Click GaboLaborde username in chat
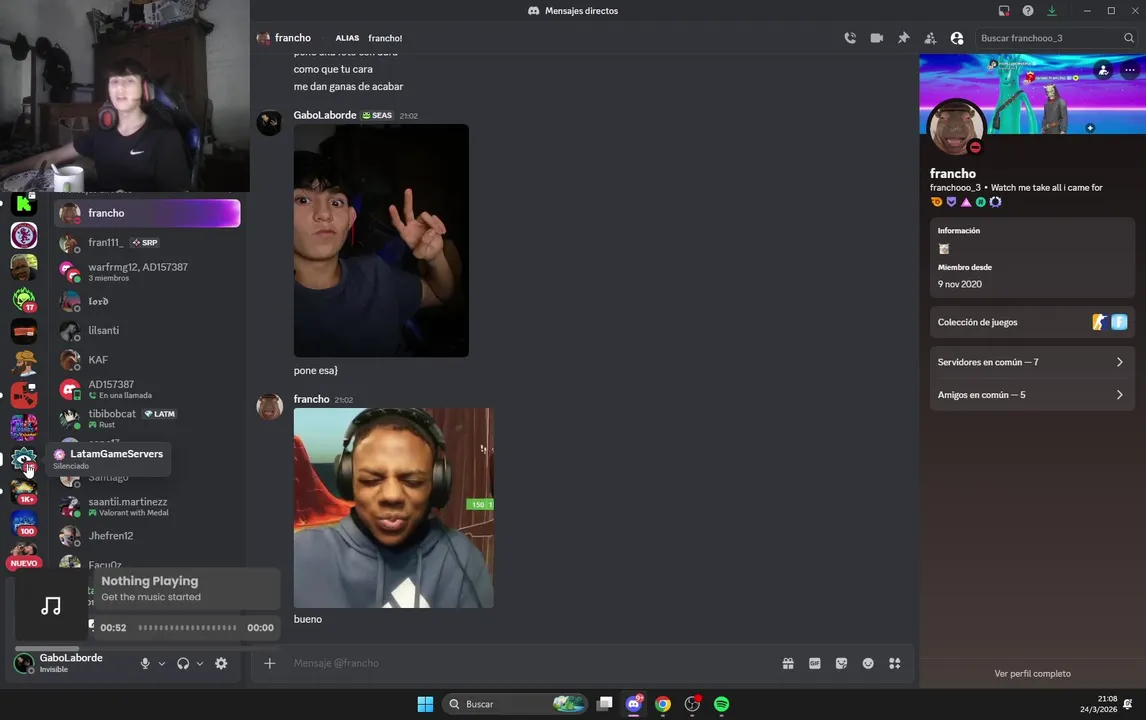This screenshot has width=1146, height=720. [325, 115]
